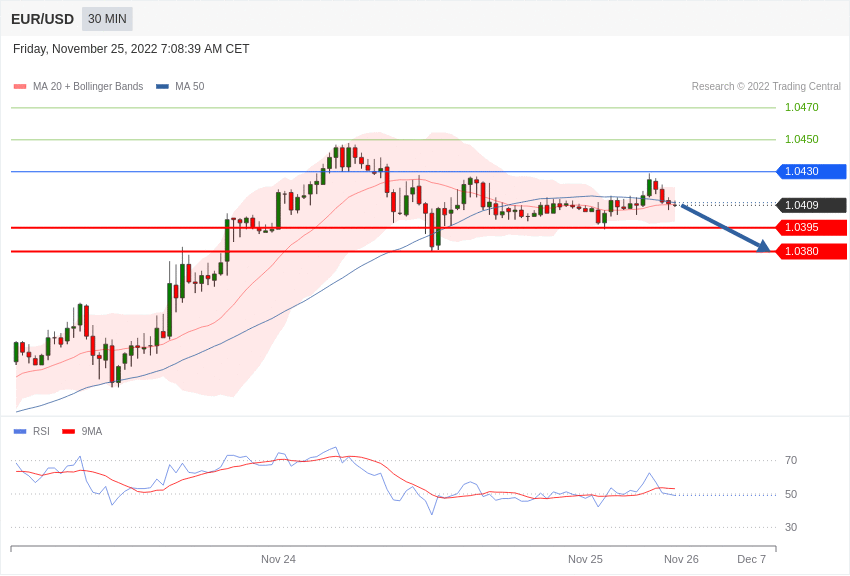Image resolution: width=850 pixels, height=576 pixels.
Task: Click the 1.0450 resistance level label
Action: tap(802, 139)
